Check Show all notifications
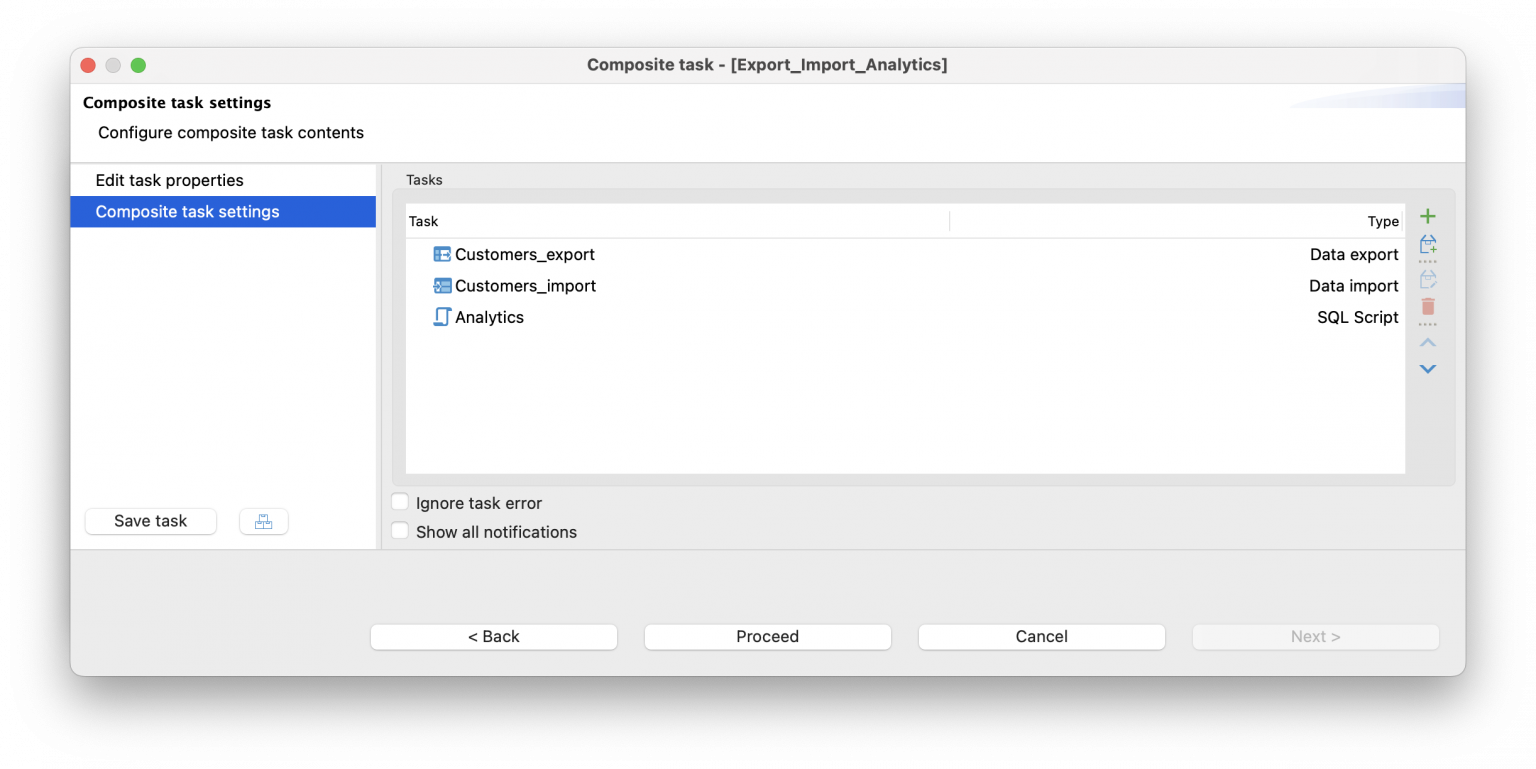The image size is (1536, 769). coord(400,530)
